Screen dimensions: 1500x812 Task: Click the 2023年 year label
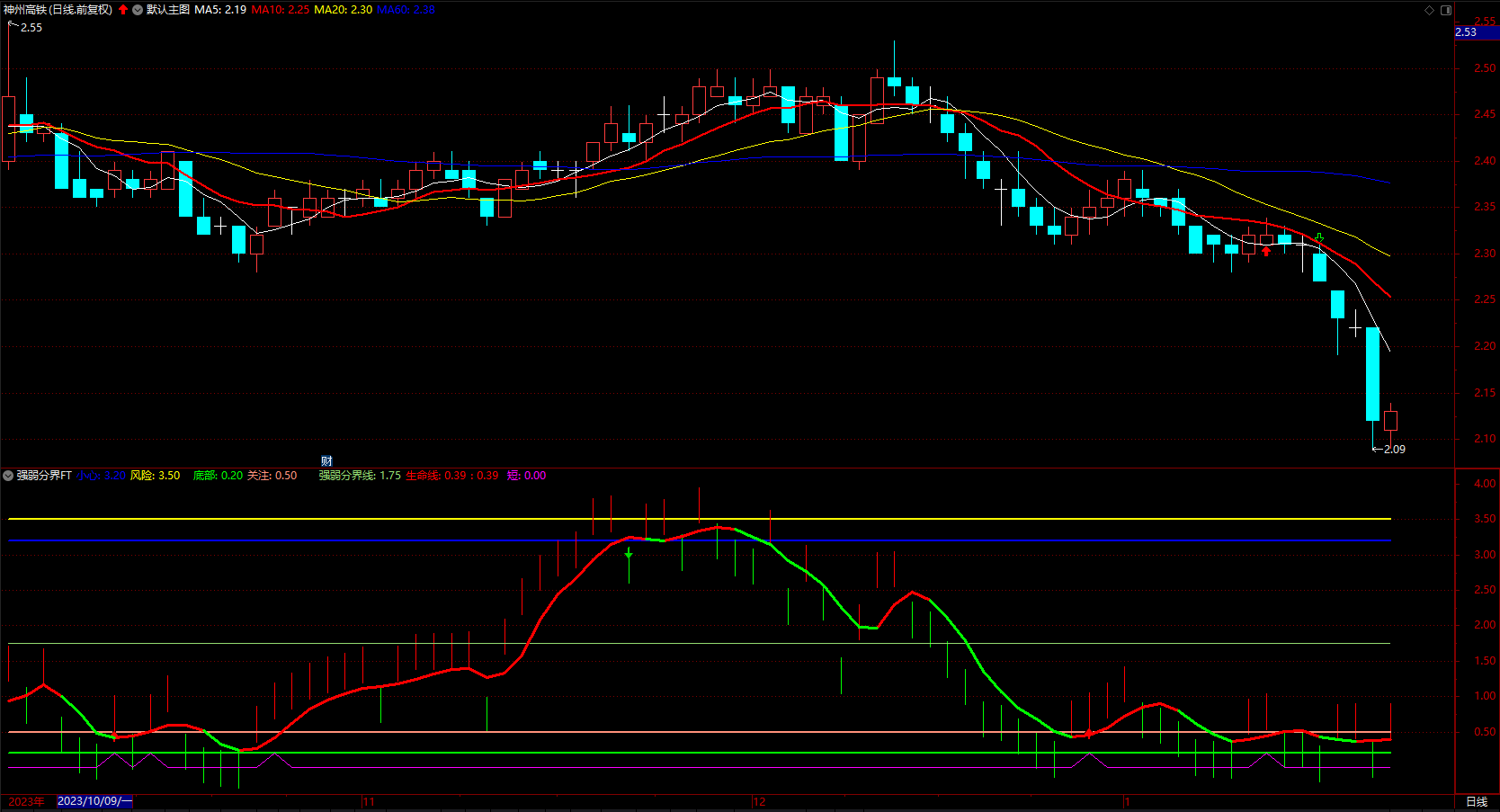(x=26, y=801)
